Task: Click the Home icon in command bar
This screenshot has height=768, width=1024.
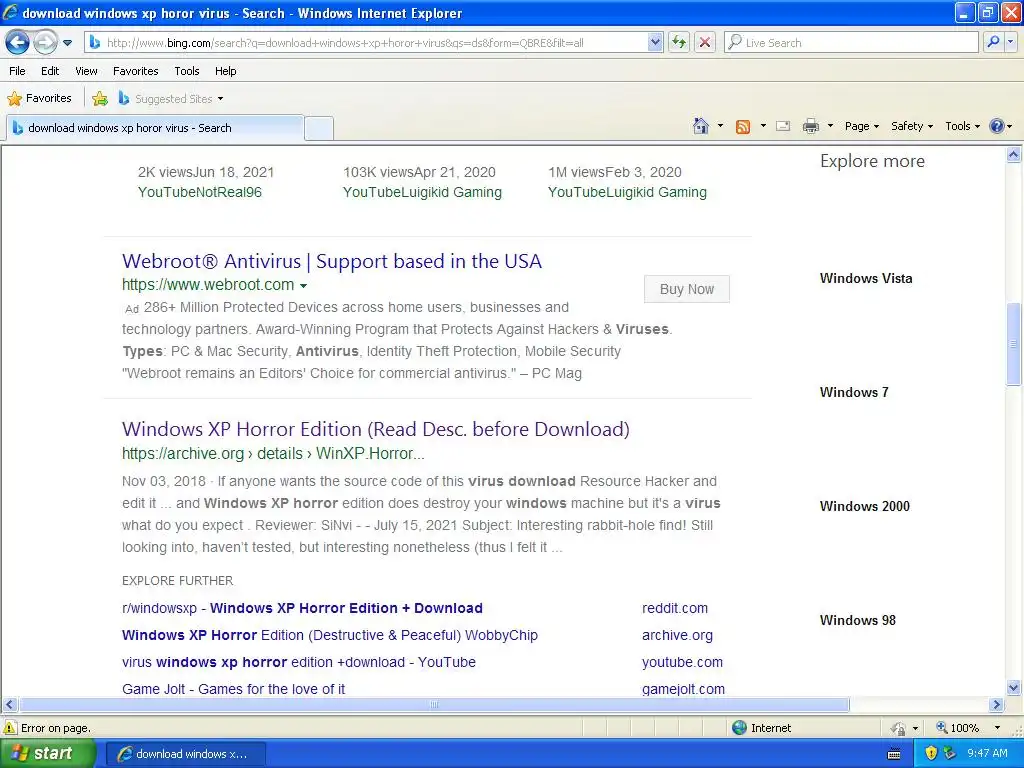Action: [701, 126]
